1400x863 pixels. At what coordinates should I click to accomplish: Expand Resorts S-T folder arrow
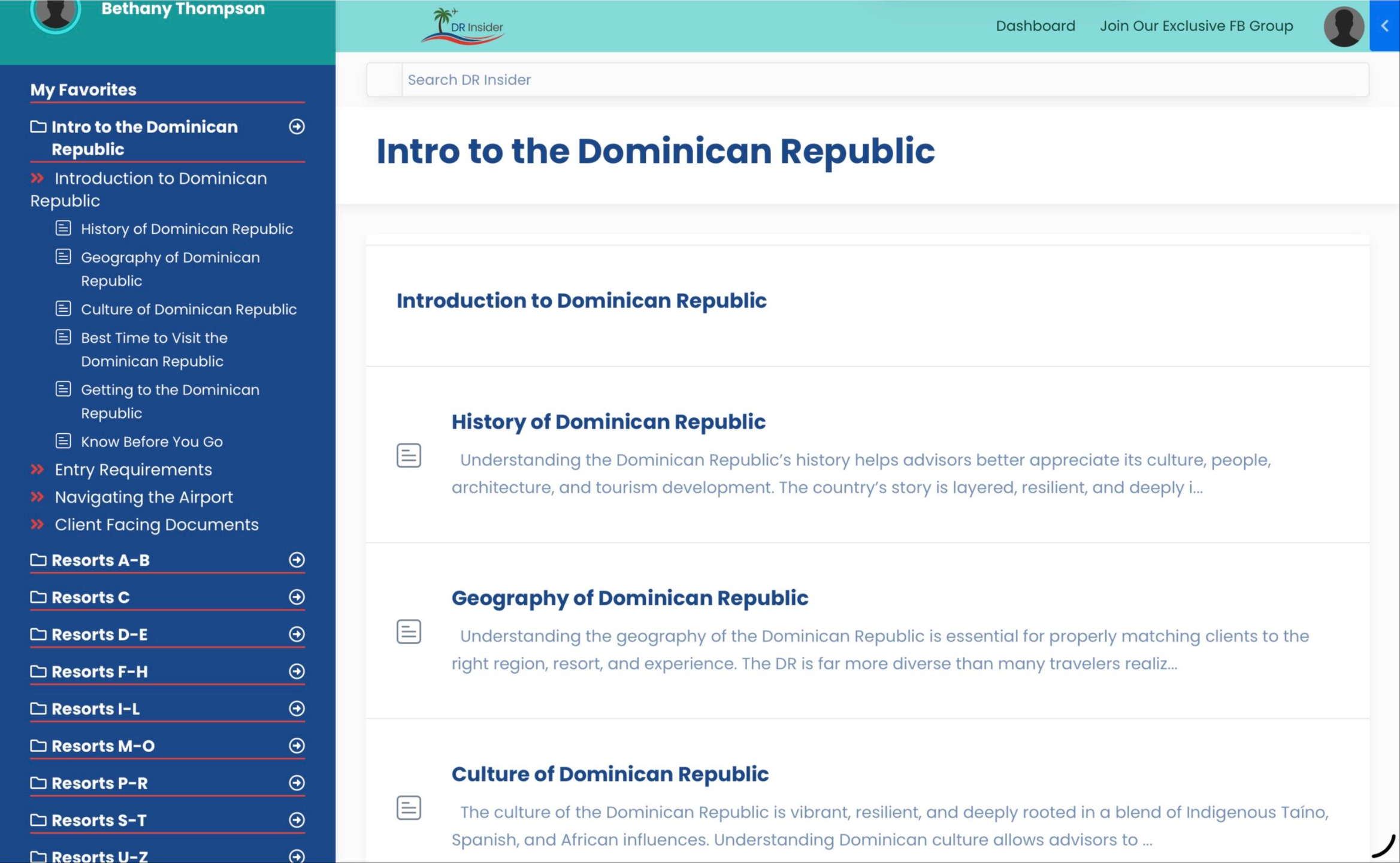297,820
